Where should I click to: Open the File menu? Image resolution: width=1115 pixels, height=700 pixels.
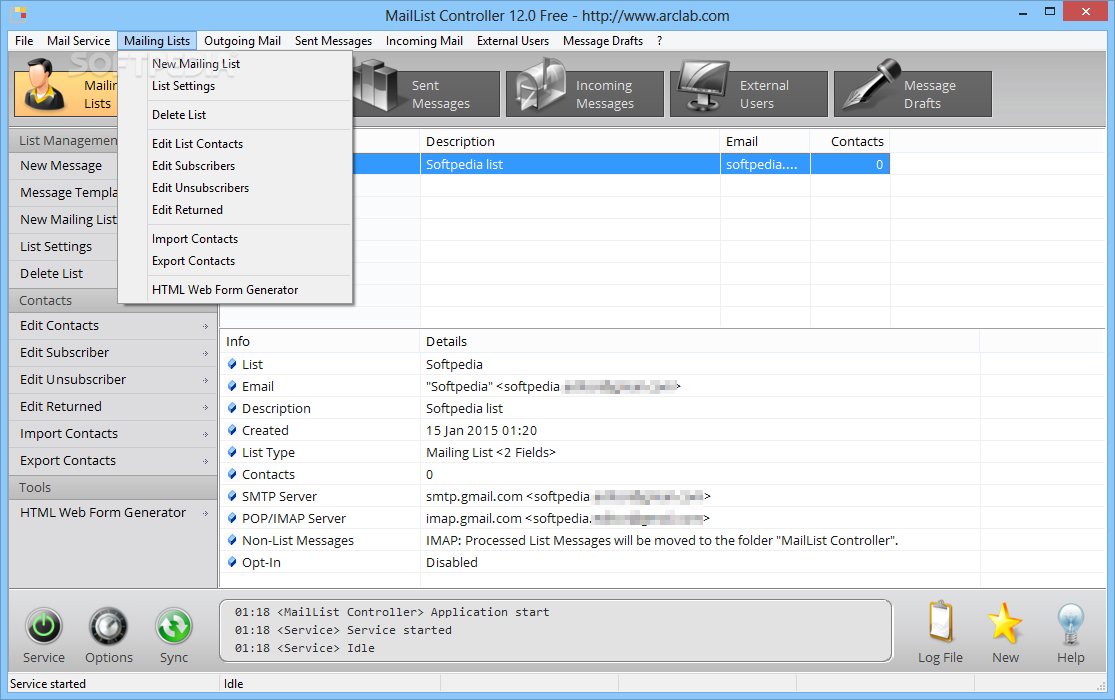click(23, 41)
